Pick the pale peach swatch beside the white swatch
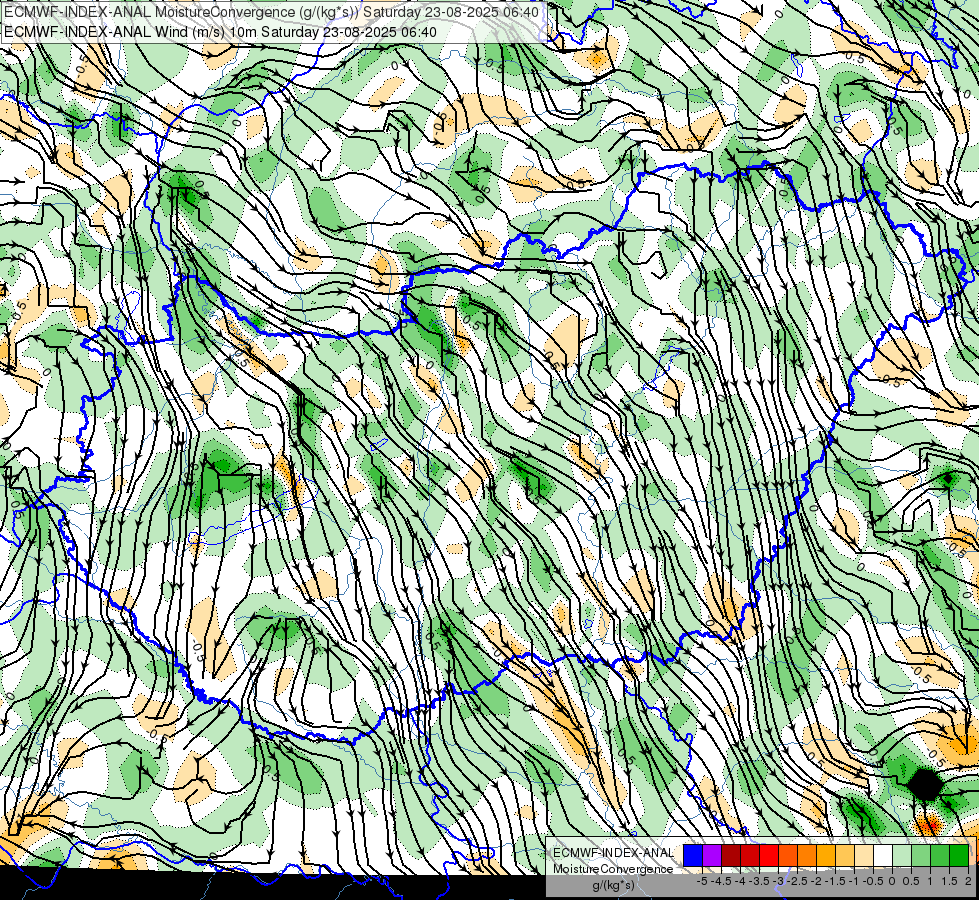The width and height of the screenshot is (979, 900). [x=863, y=855]
